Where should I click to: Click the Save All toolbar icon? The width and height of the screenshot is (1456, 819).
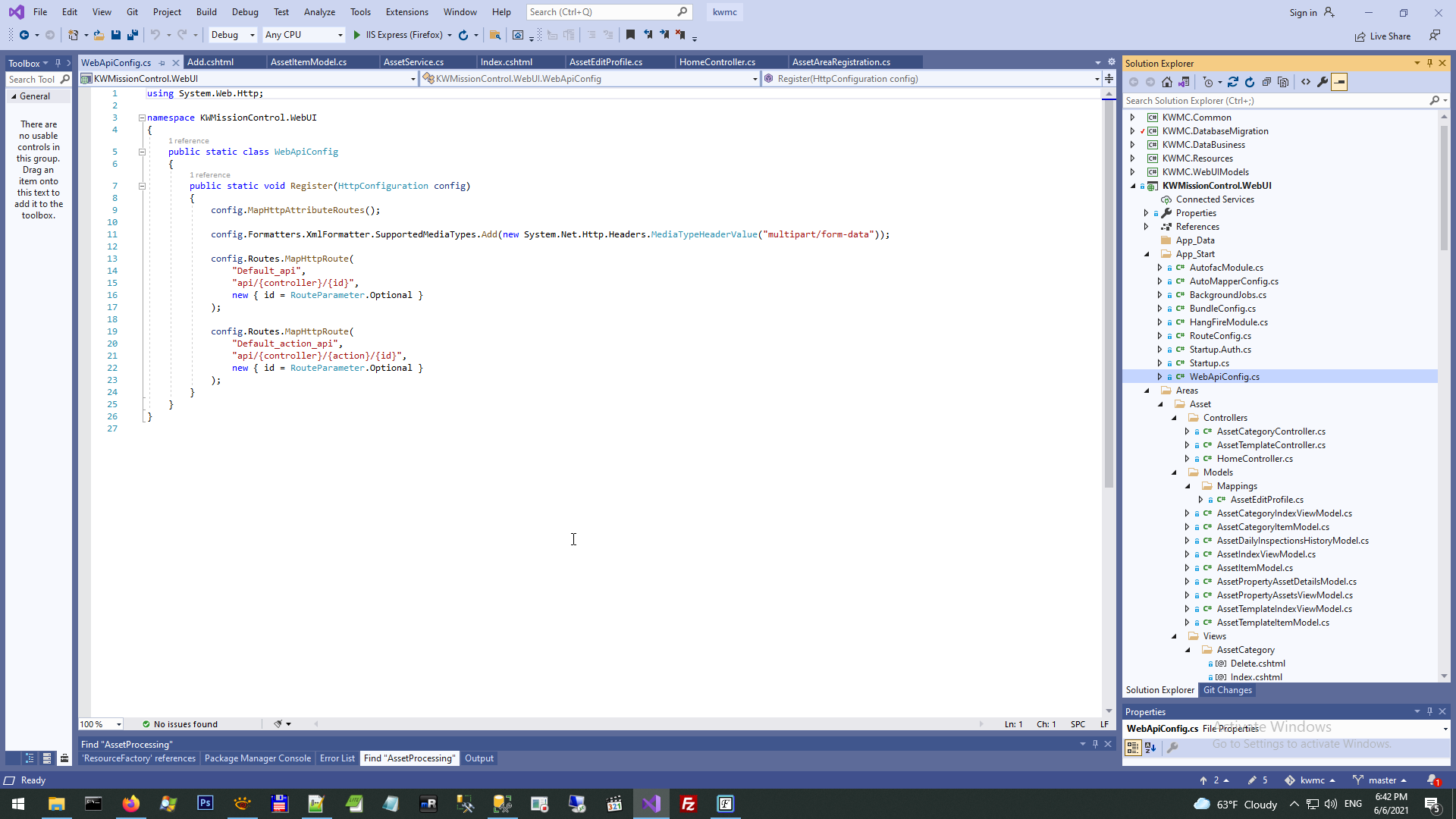tap(133, 35)
